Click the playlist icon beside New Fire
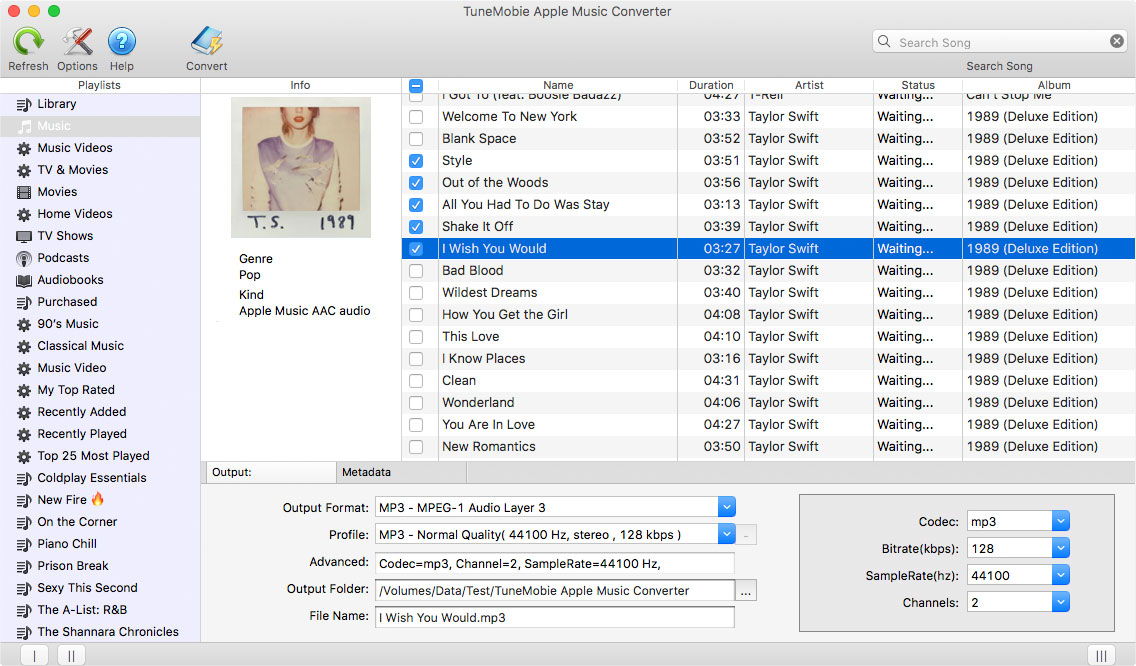 (x=24, y=501)
